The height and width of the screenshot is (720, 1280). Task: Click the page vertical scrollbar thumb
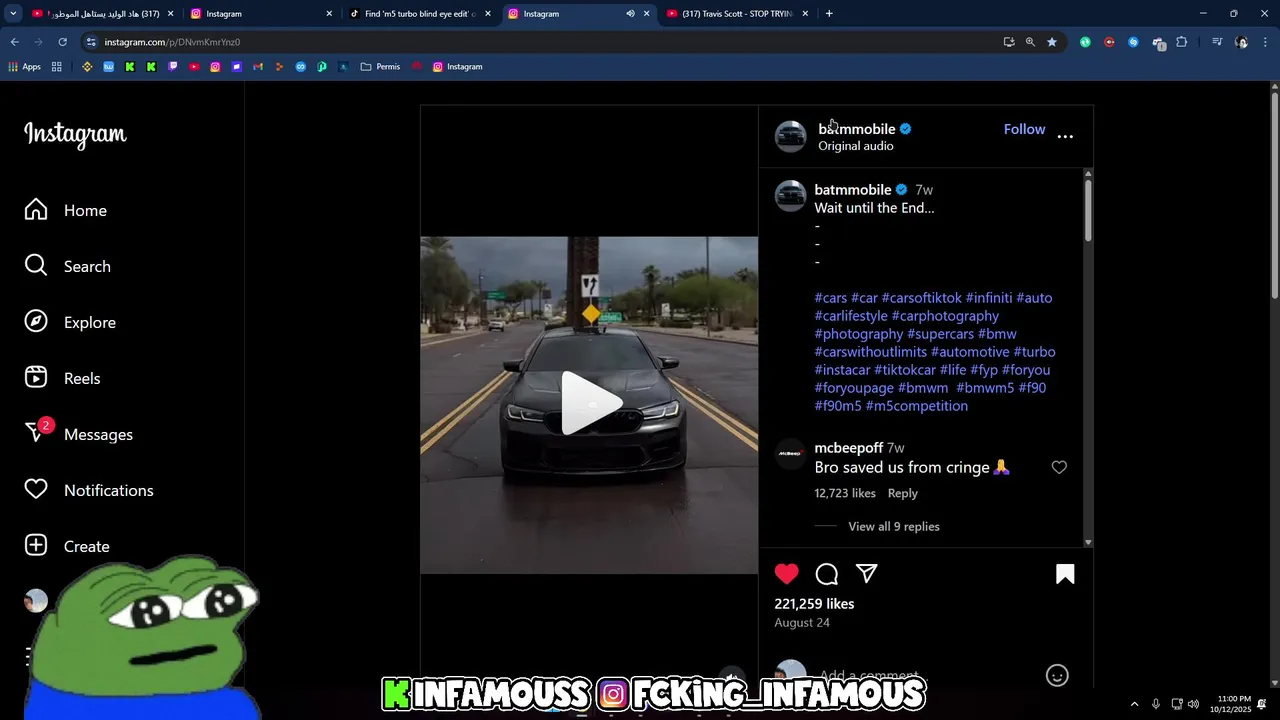tap(1275, 195)
